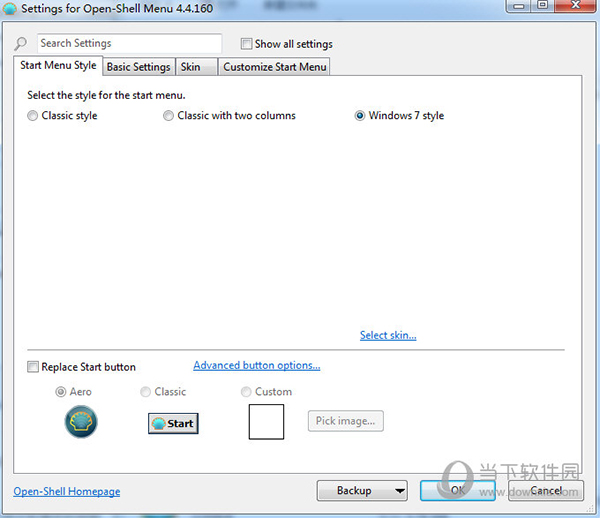This screenshot has width=600, height=518.
Task: Switch to Start Menu Style tab
Action: [x=58, y=65]
